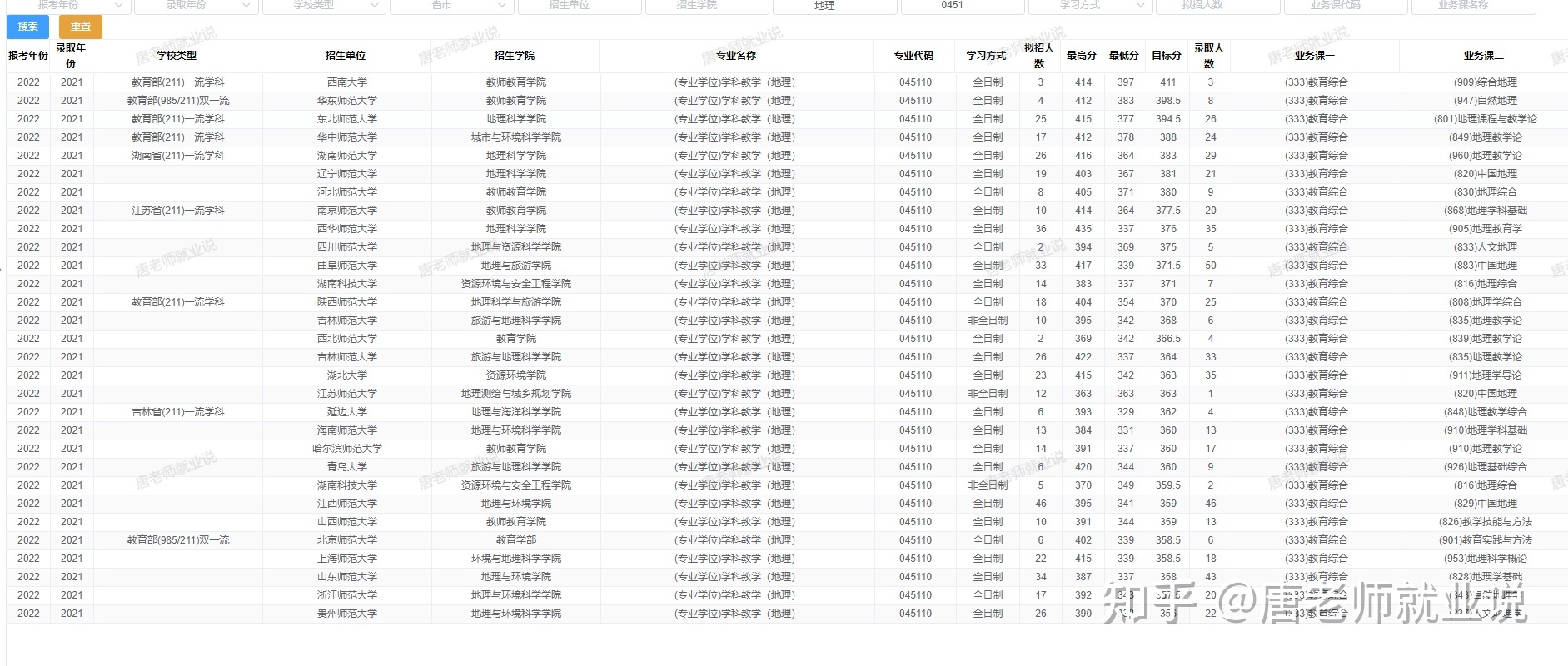The image size is (1568, 666).
Task: Click the 业务课名称 filter input
Action: (1474, 6)
